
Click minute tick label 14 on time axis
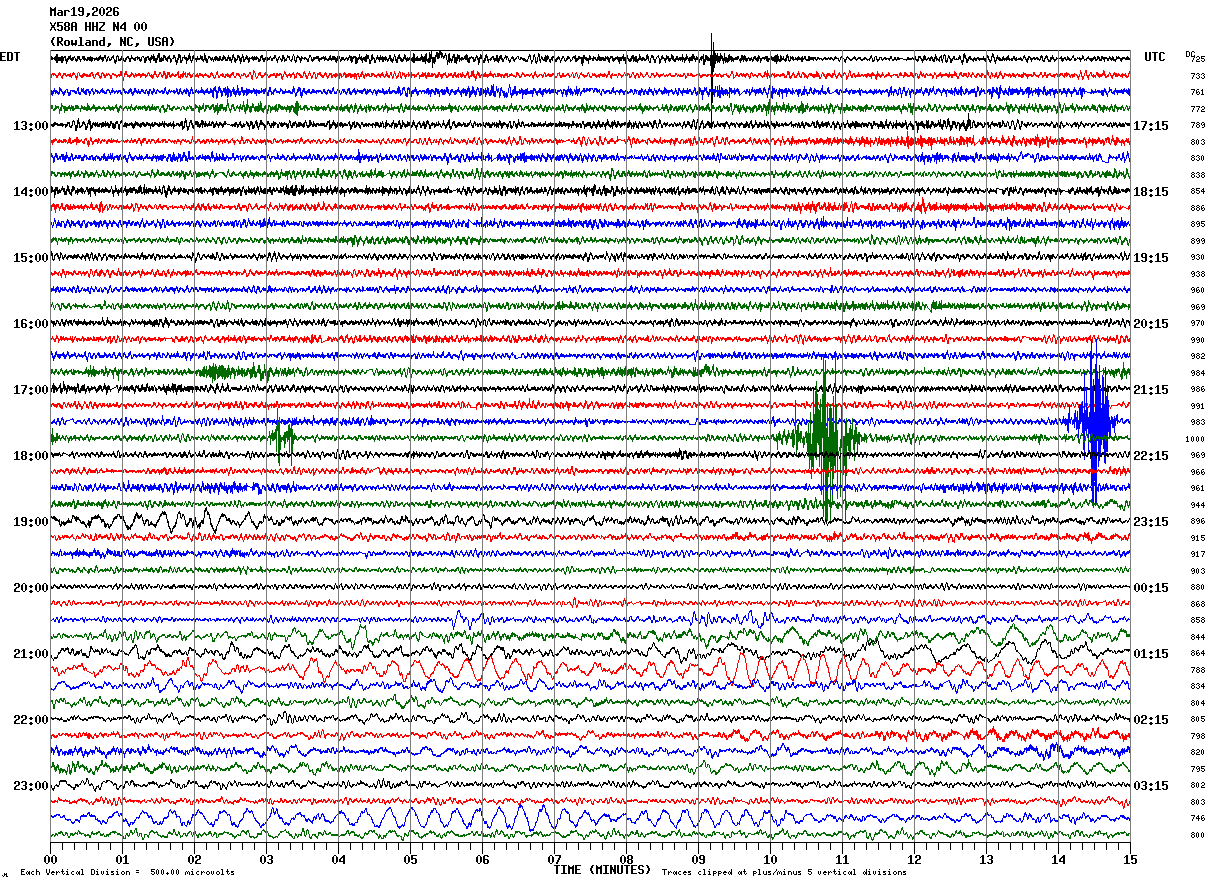coord(1058,859)
